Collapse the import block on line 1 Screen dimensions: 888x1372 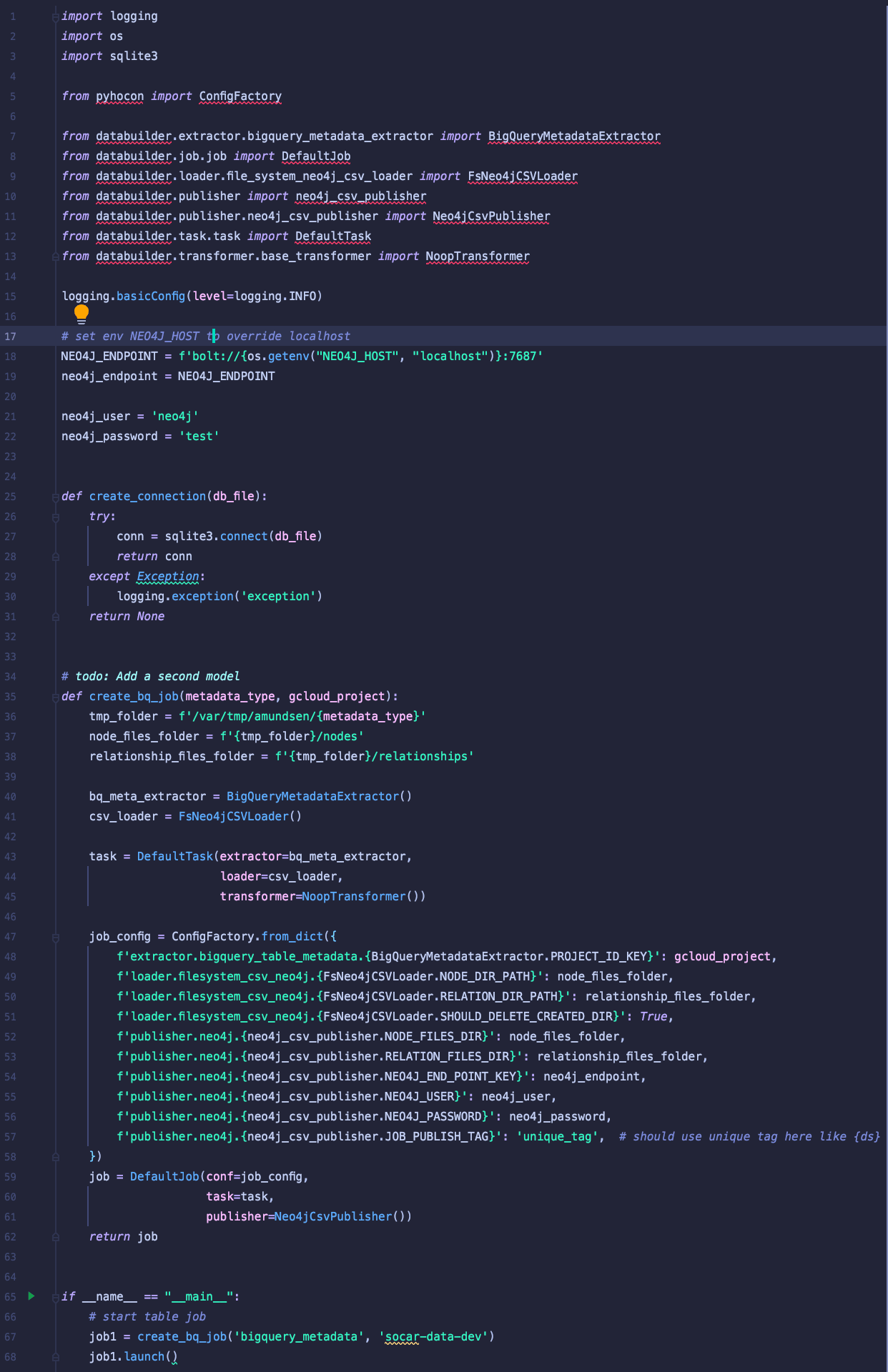(56, 16)
